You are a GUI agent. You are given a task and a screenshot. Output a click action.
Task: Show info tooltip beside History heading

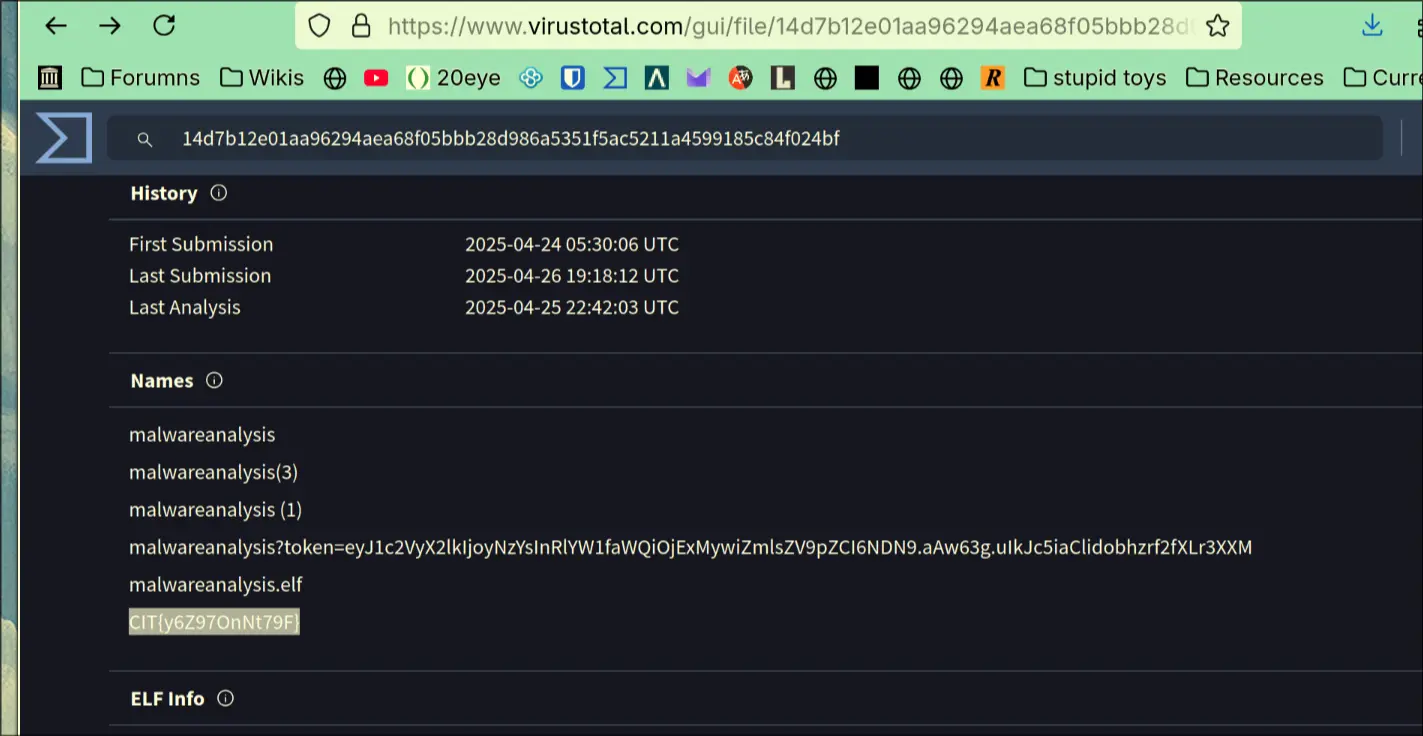[219, 193]
